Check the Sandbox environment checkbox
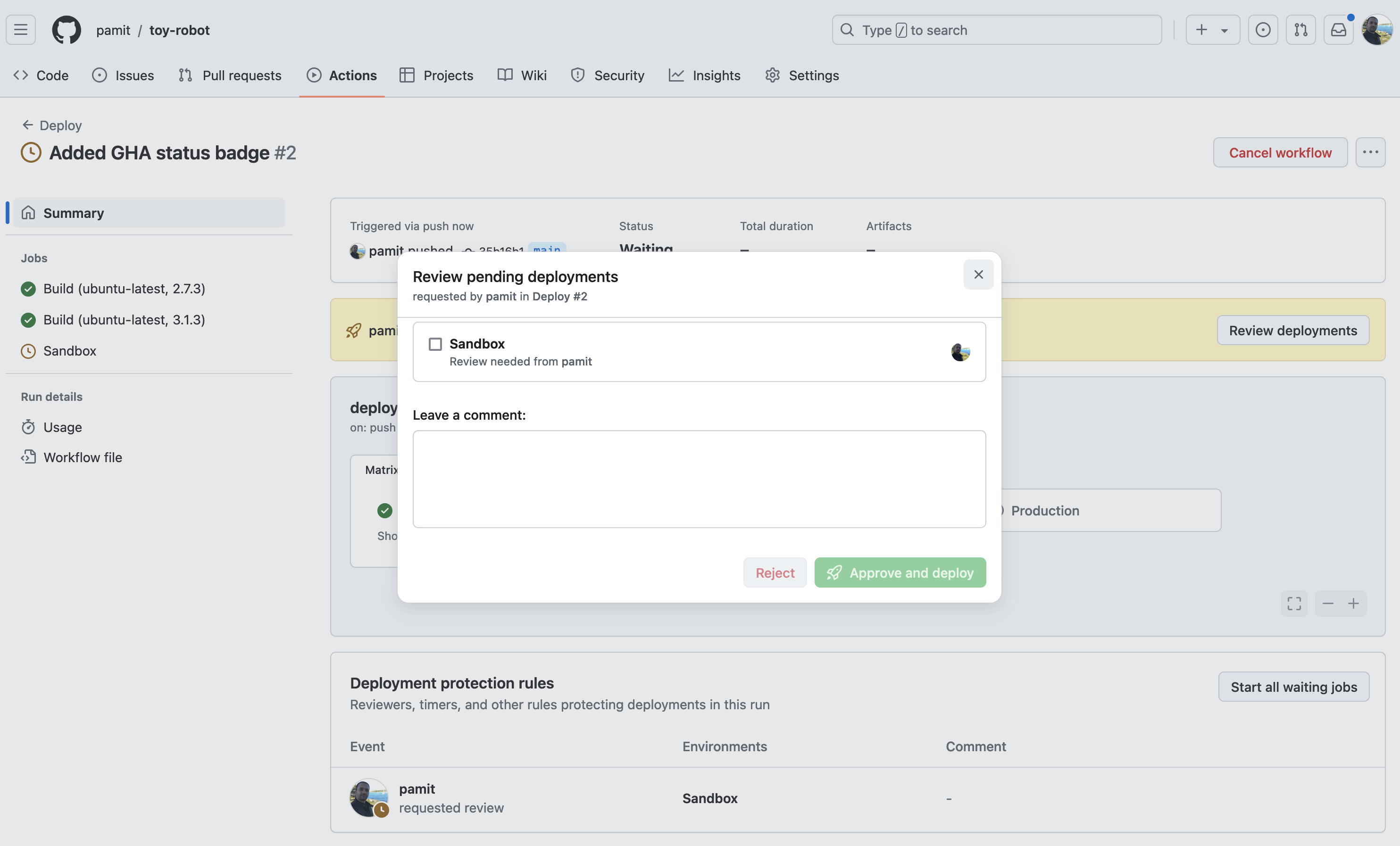This screenshot has height=846, width=1400. point(435,344)
